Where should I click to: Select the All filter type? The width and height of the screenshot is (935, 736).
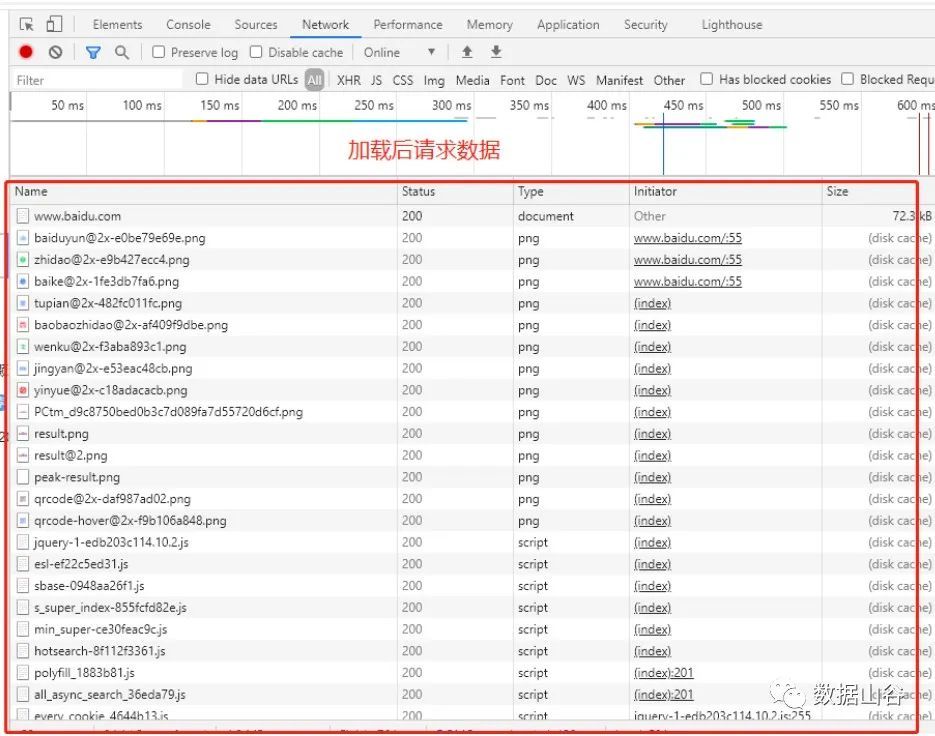[314, 80]
